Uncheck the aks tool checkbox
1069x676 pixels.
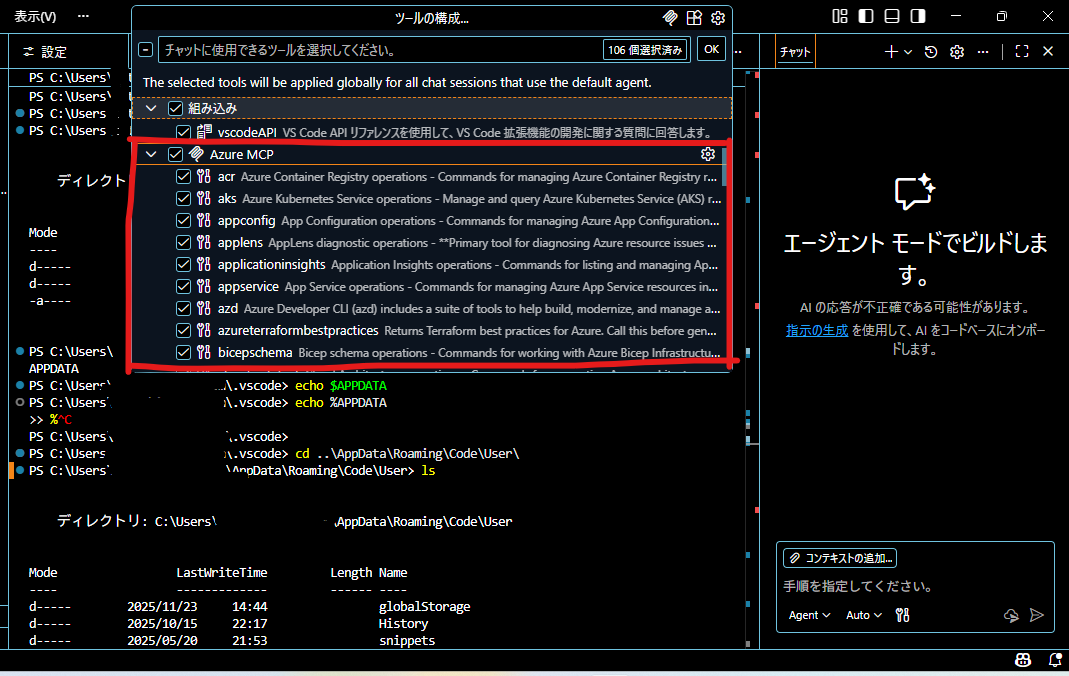point(183,199)
